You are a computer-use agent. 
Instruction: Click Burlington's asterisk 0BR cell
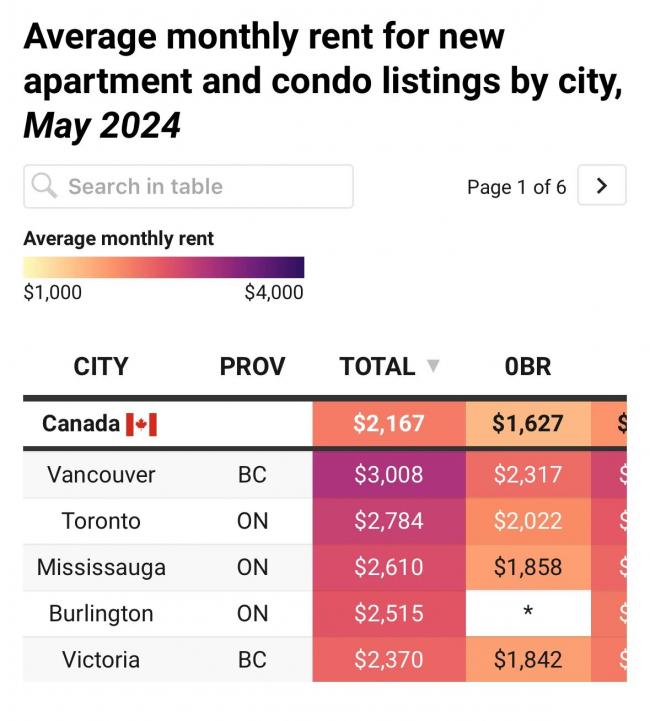(x=528, y=613)
